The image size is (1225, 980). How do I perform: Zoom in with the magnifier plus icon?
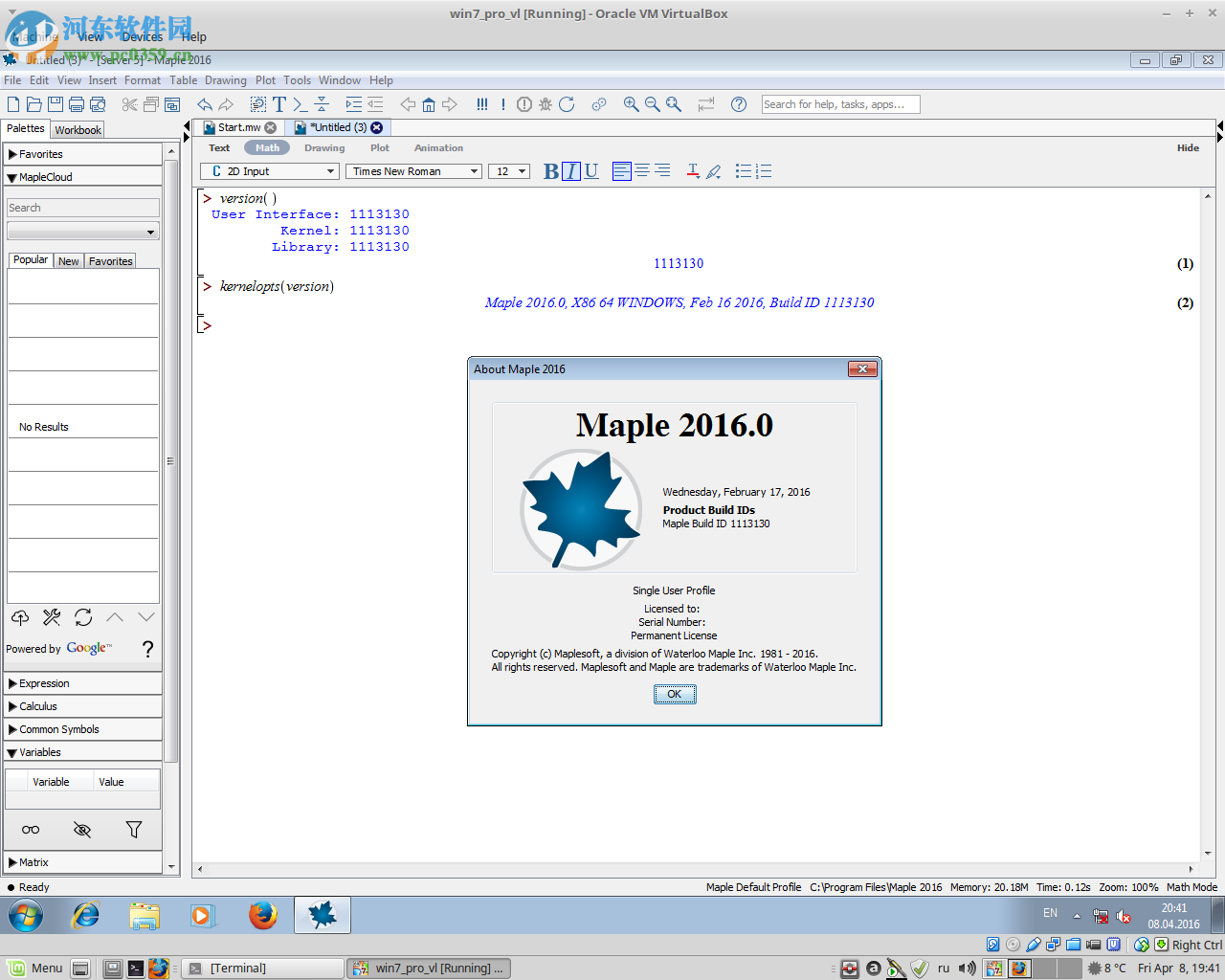[632, 104]
